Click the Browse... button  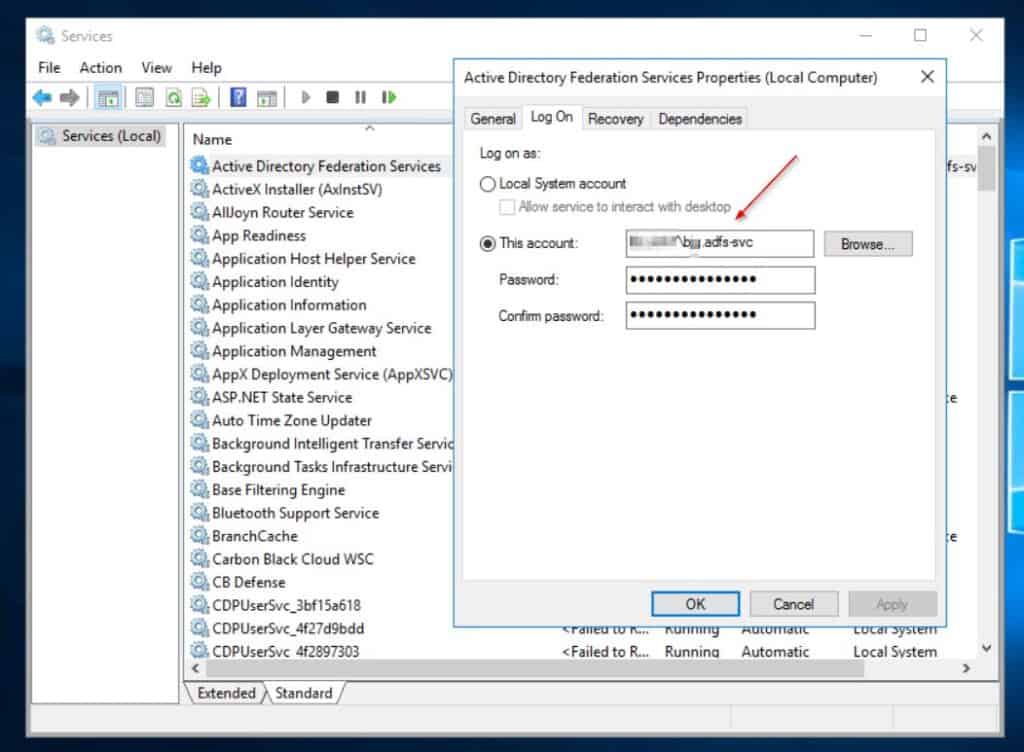click(x=868, y=244)
